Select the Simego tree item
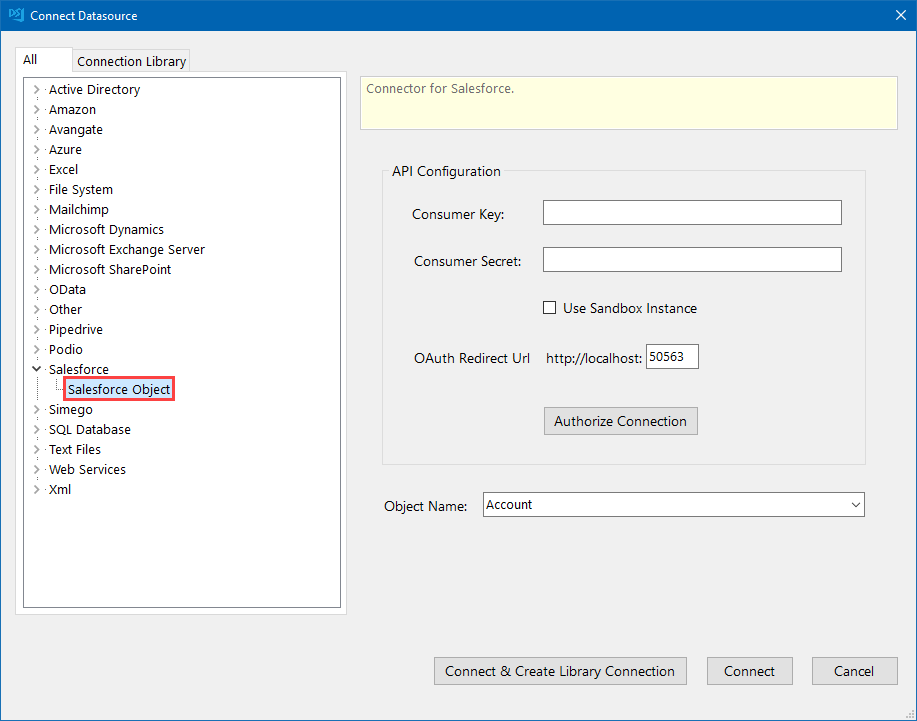This screenshot has width=917, height=721. (71, 409)
